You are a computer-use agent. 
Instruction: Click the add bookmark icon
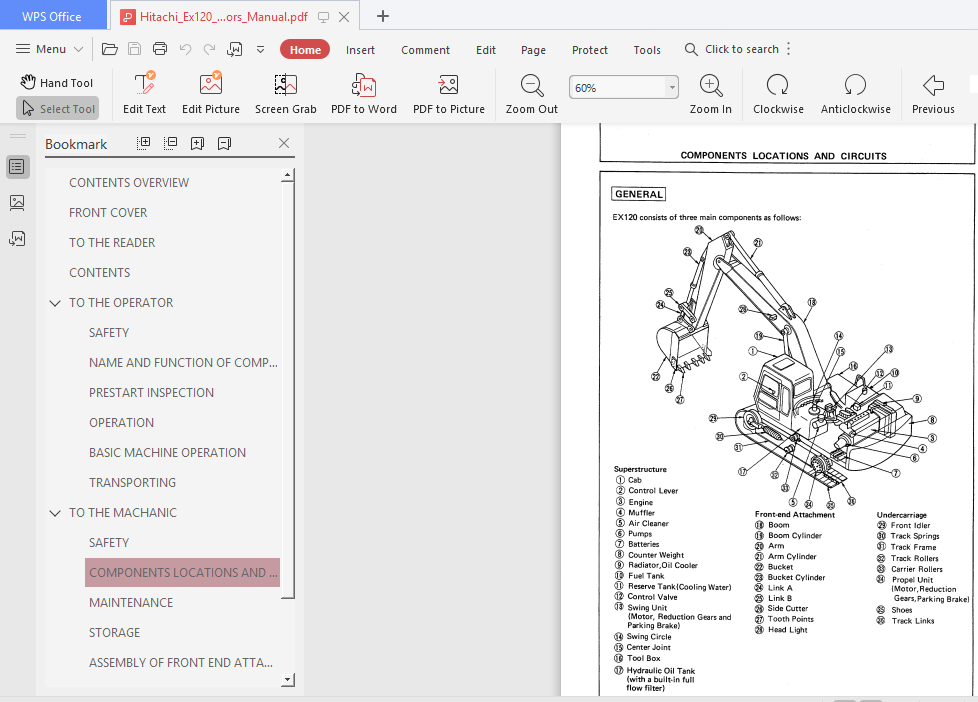[x=197, y=144]
